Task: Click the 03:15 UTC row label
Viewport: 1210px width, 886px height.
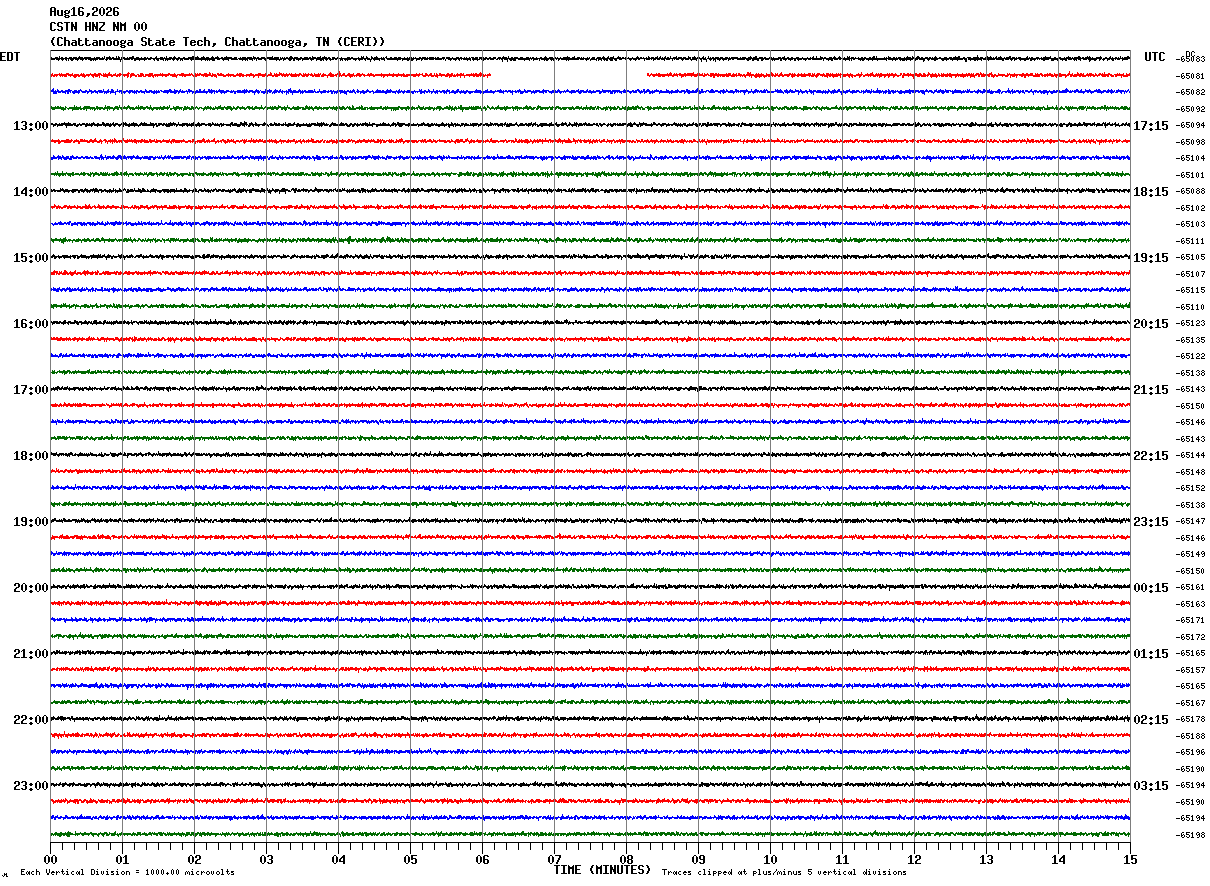Action: point(1150,786)
